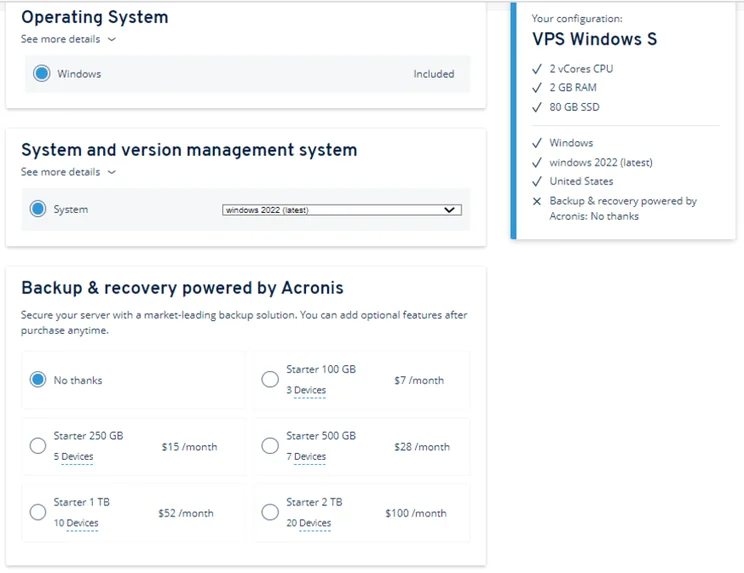Click the System and version management system heading
744x573 pixels.
click(189, 150)
